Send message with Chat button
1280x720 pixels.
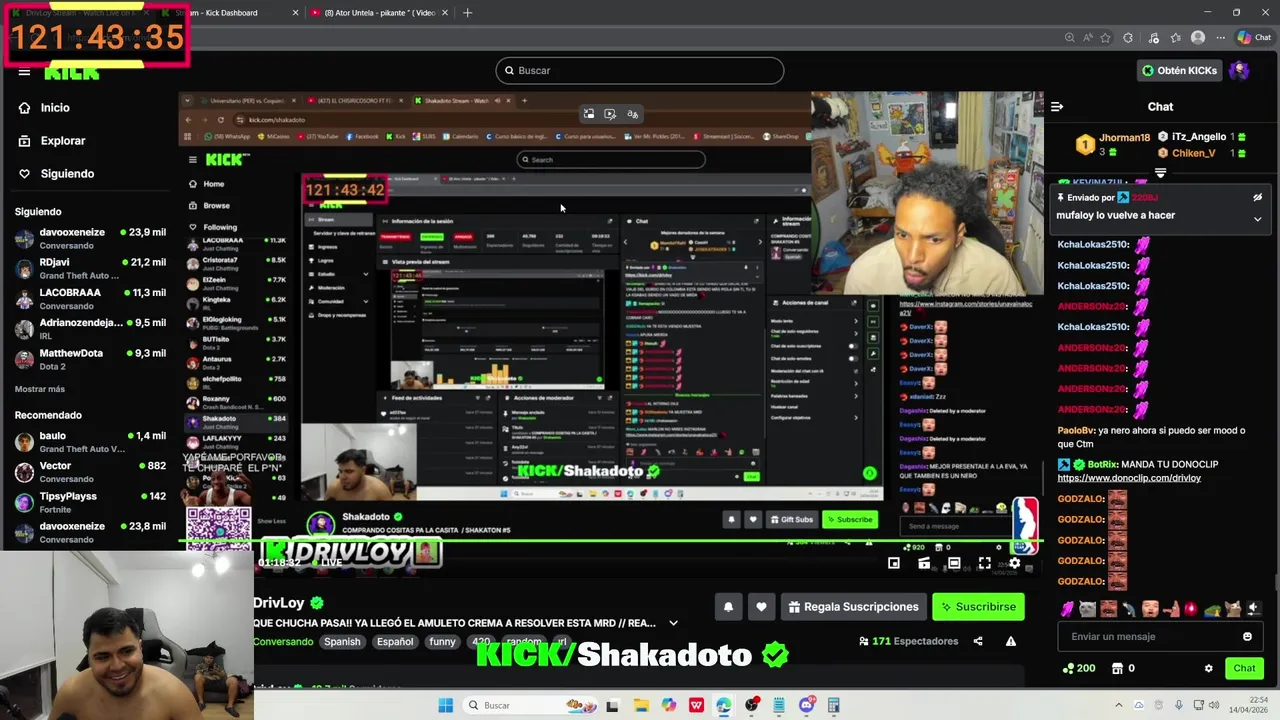point(1244,668)
